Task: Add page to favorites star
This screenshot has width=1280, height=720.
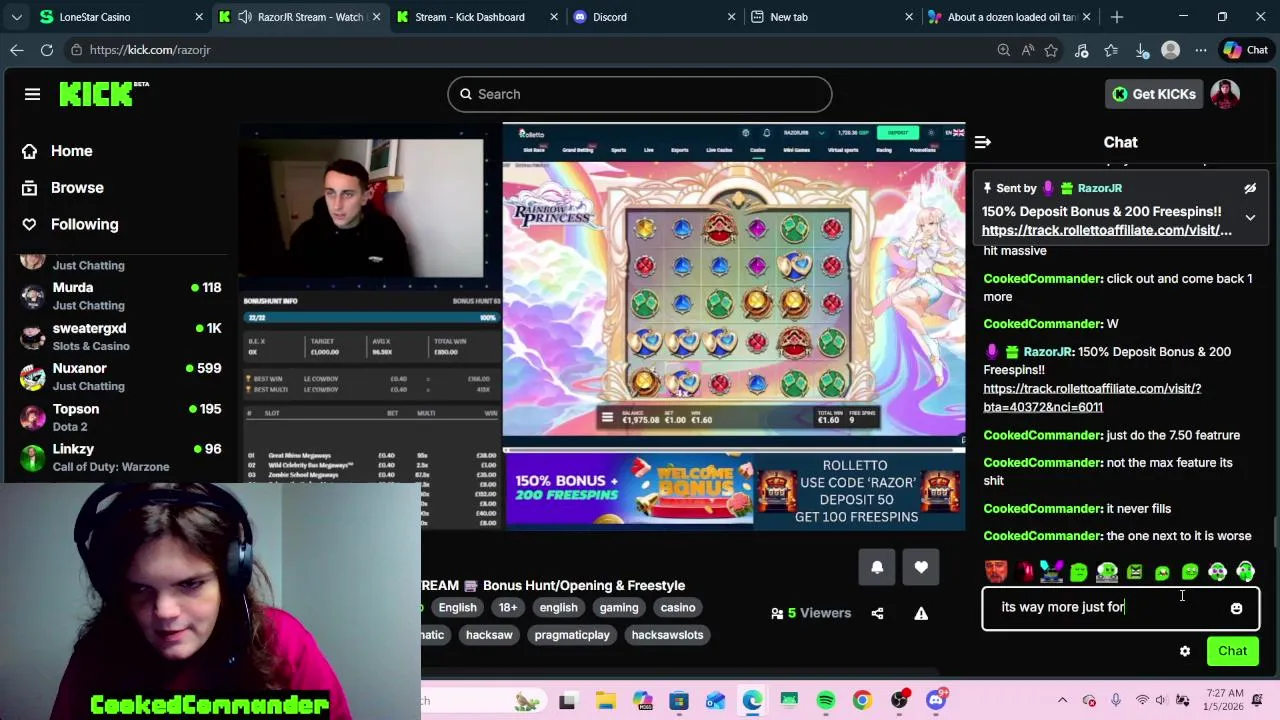Action: click(x=1051, y=50)
